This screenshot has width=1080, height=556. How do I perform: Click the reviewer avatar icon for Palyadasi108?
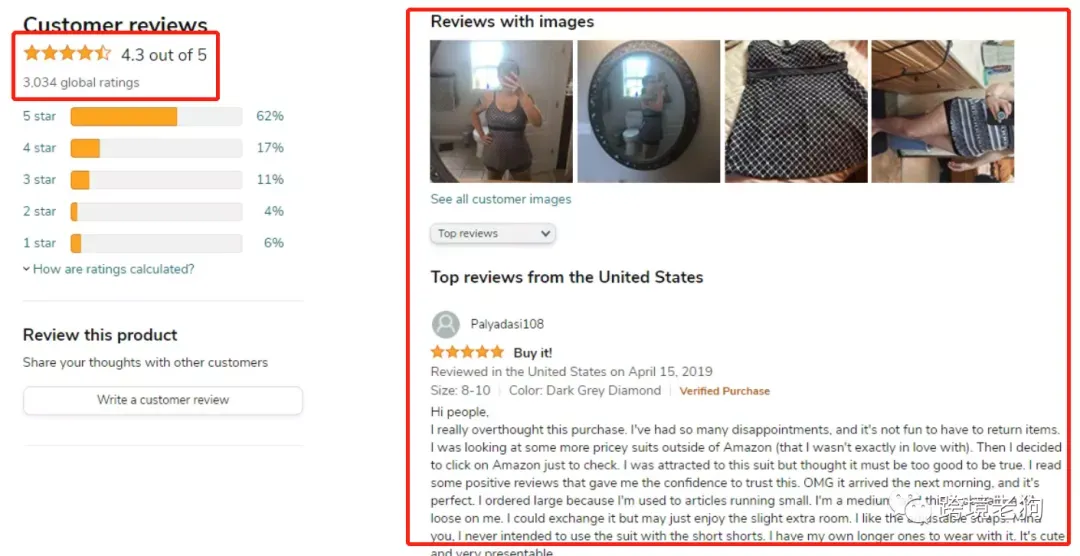[446, 325]
